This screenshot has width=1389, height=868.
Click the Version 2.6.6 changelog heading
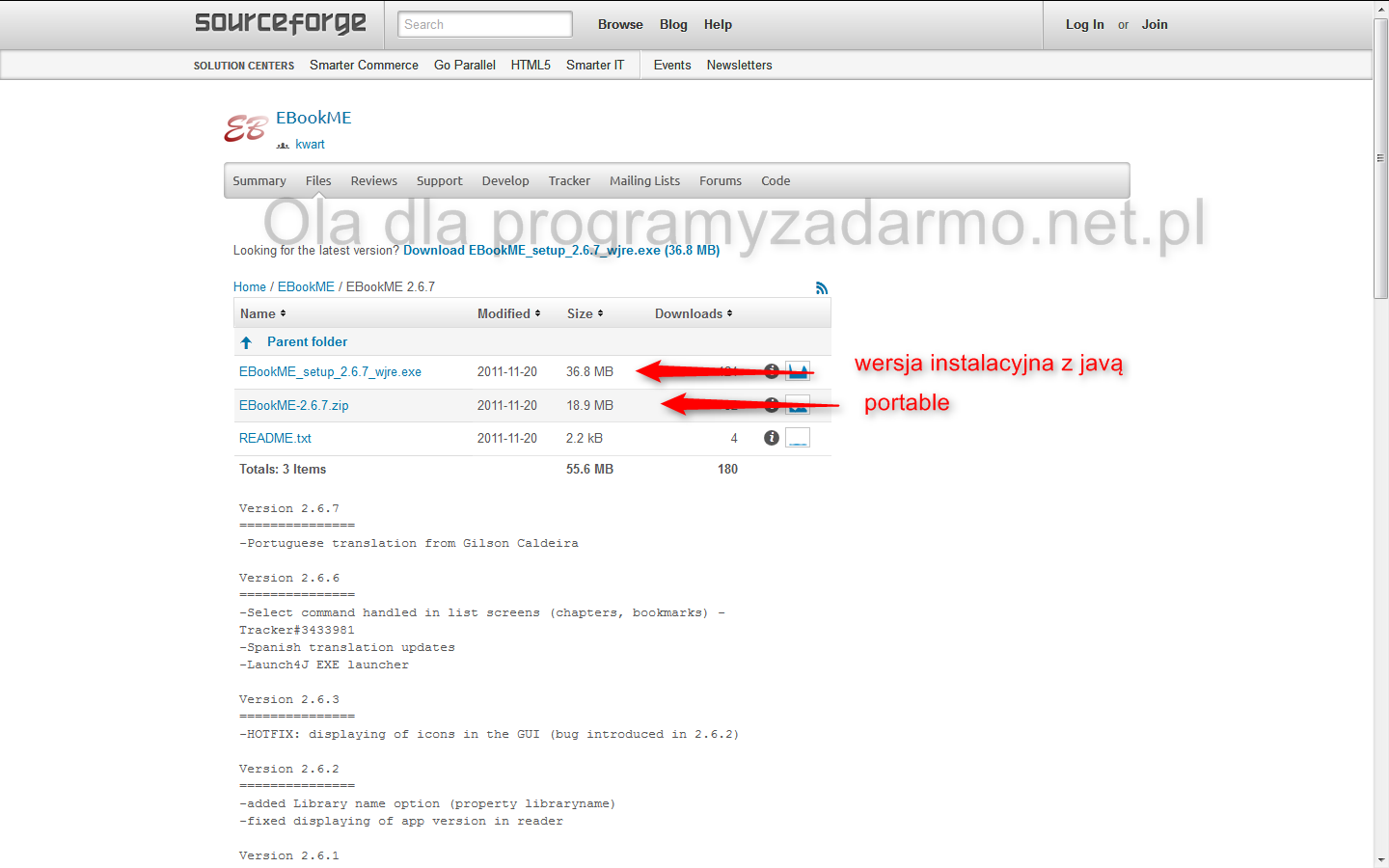click(x=289, y=578)
